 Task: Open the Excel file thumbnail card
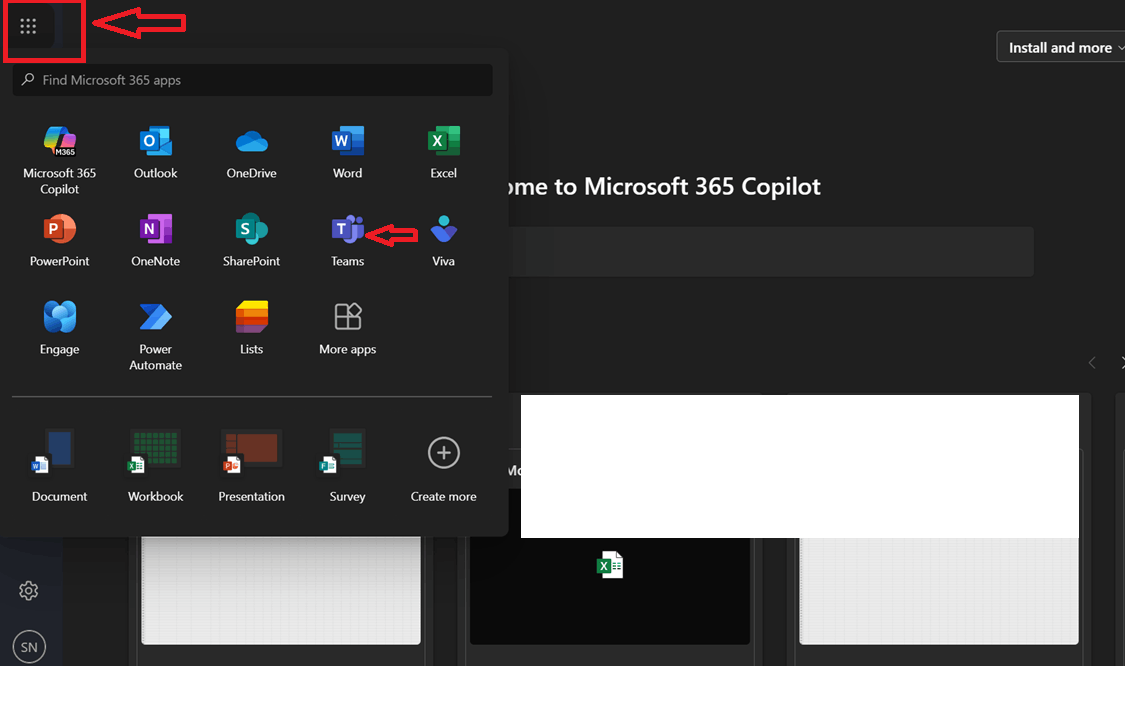pos(610,591)
